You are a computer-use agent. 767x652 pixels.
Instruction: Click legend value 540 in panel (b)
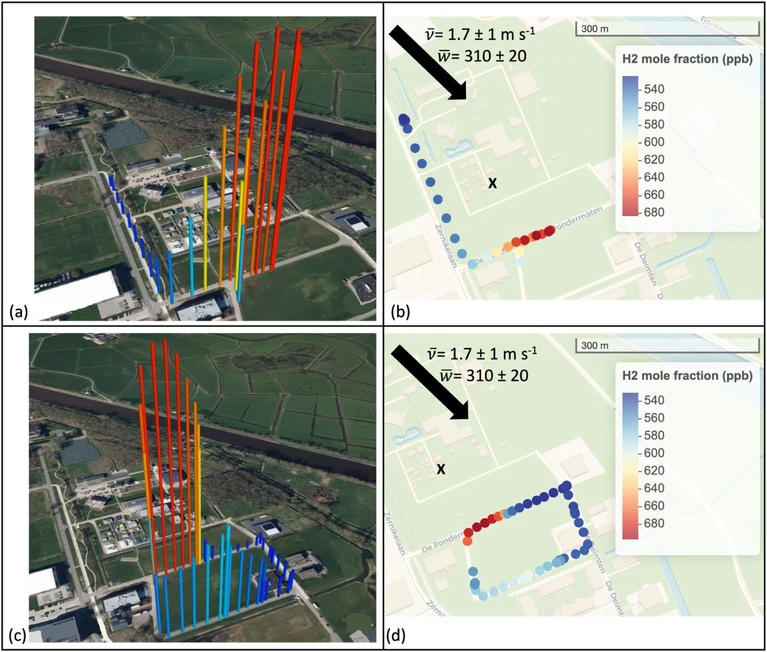click(x=654, y=89)
